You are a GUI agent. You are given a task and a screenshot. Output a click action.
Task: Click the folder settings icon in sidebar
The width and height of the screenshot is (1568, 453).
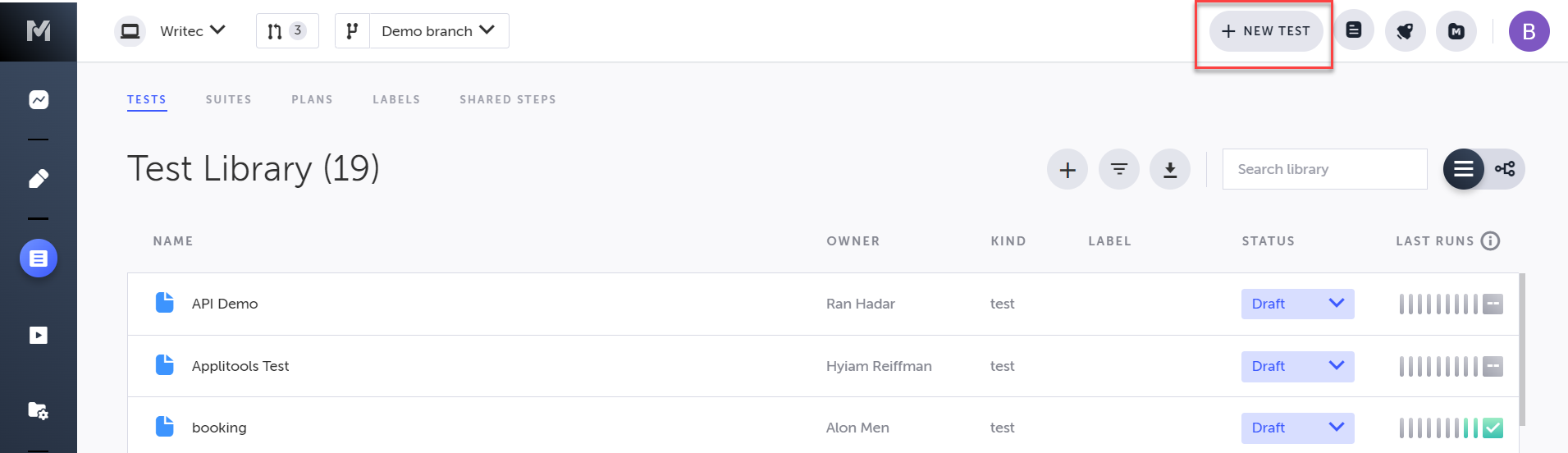[39, 410]
